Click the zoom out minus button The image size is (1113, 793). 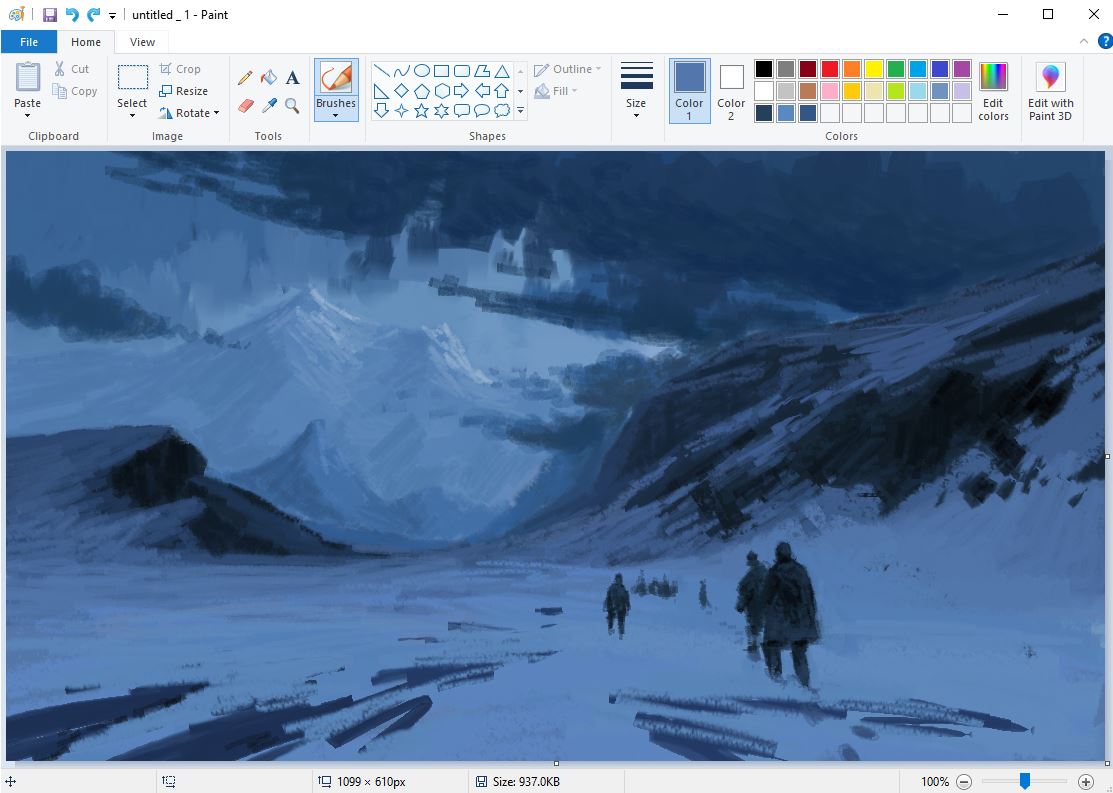pyautogui.click(x=964, y=782)
